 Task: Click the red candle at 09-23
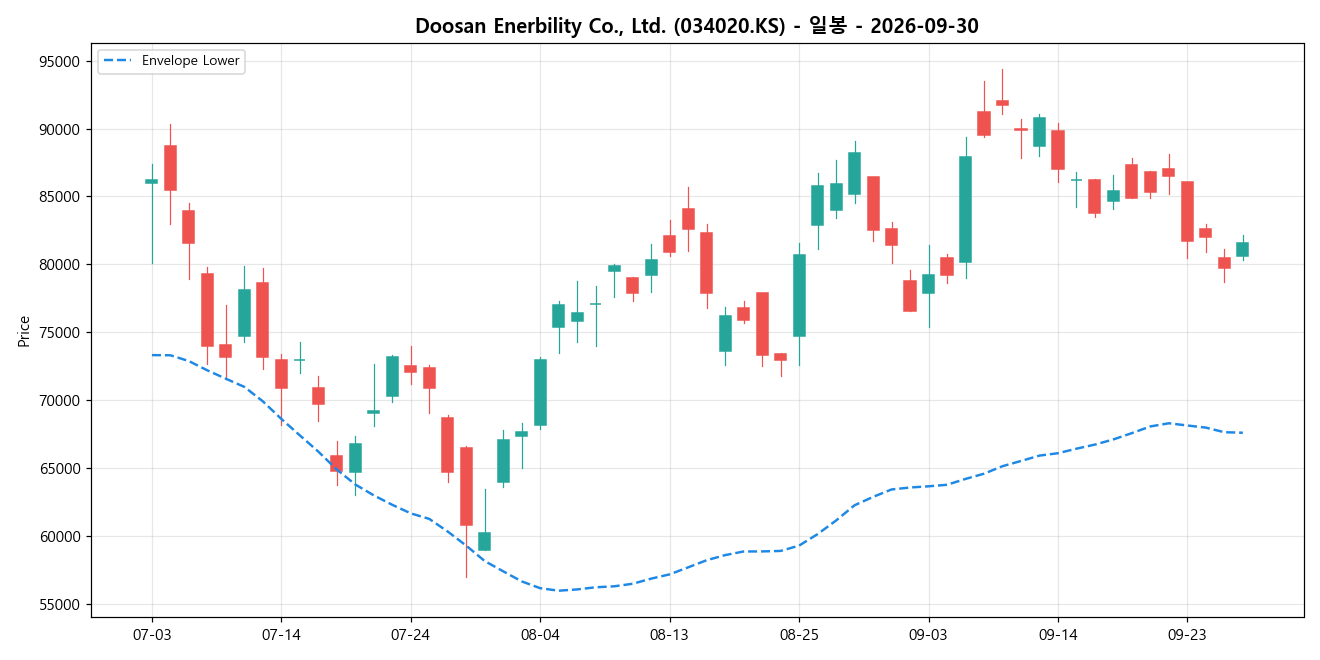click(x=1187, y=211)
